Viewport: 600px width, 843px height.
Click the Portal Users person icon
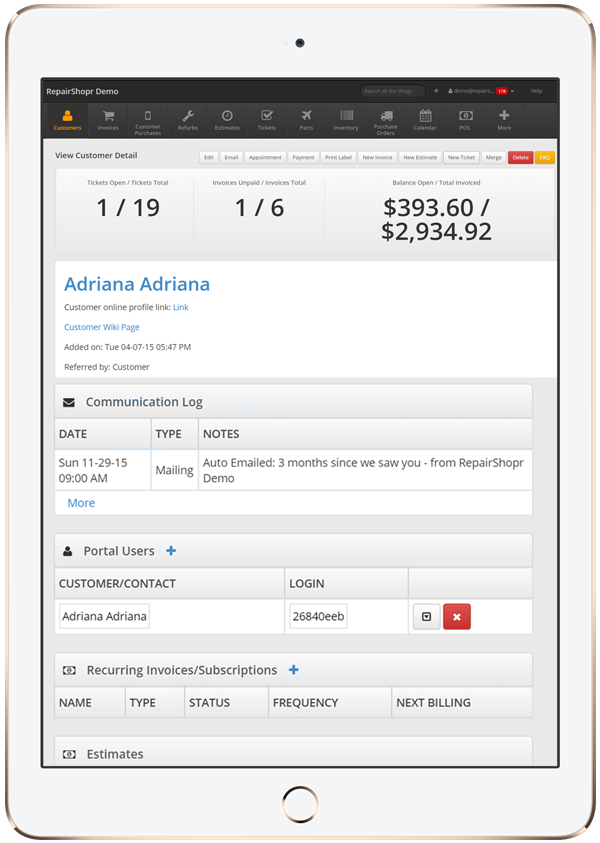68,551
